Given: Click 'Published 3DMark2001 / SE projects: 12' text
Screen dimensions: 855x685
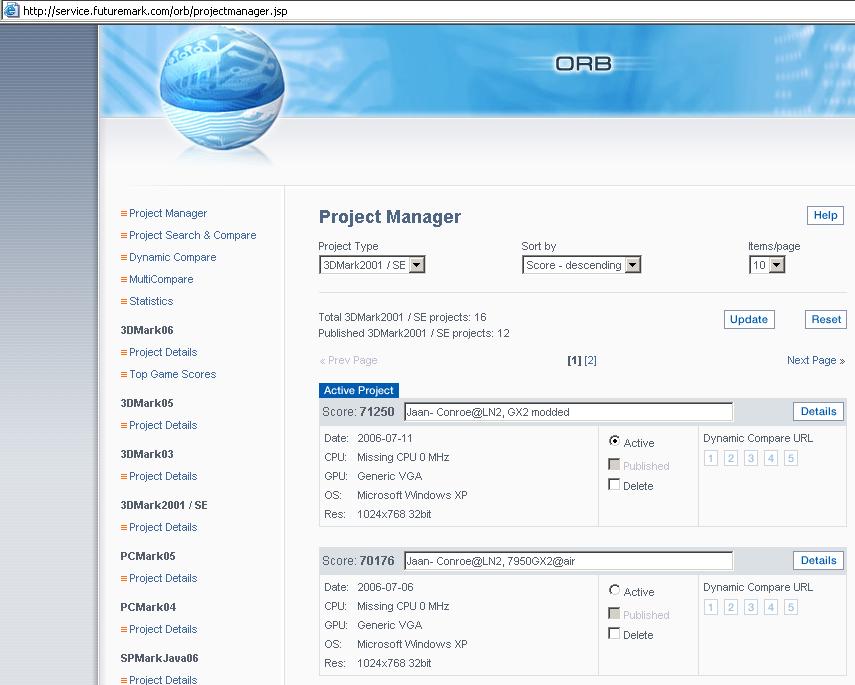Looking at the screenshot, I should (x=414, y=333).
